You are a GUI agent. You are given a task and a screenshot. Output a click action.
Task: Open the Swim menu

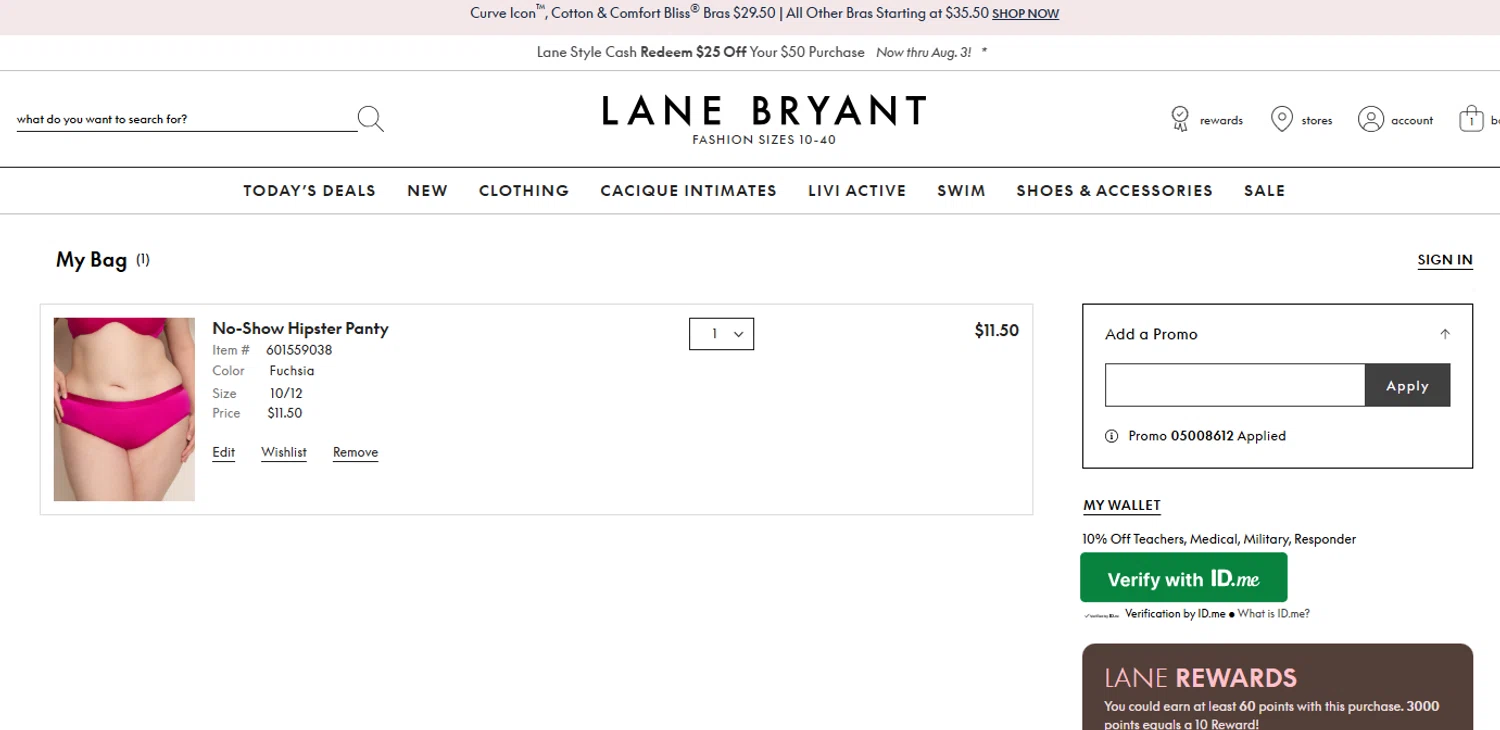point(961,190)
